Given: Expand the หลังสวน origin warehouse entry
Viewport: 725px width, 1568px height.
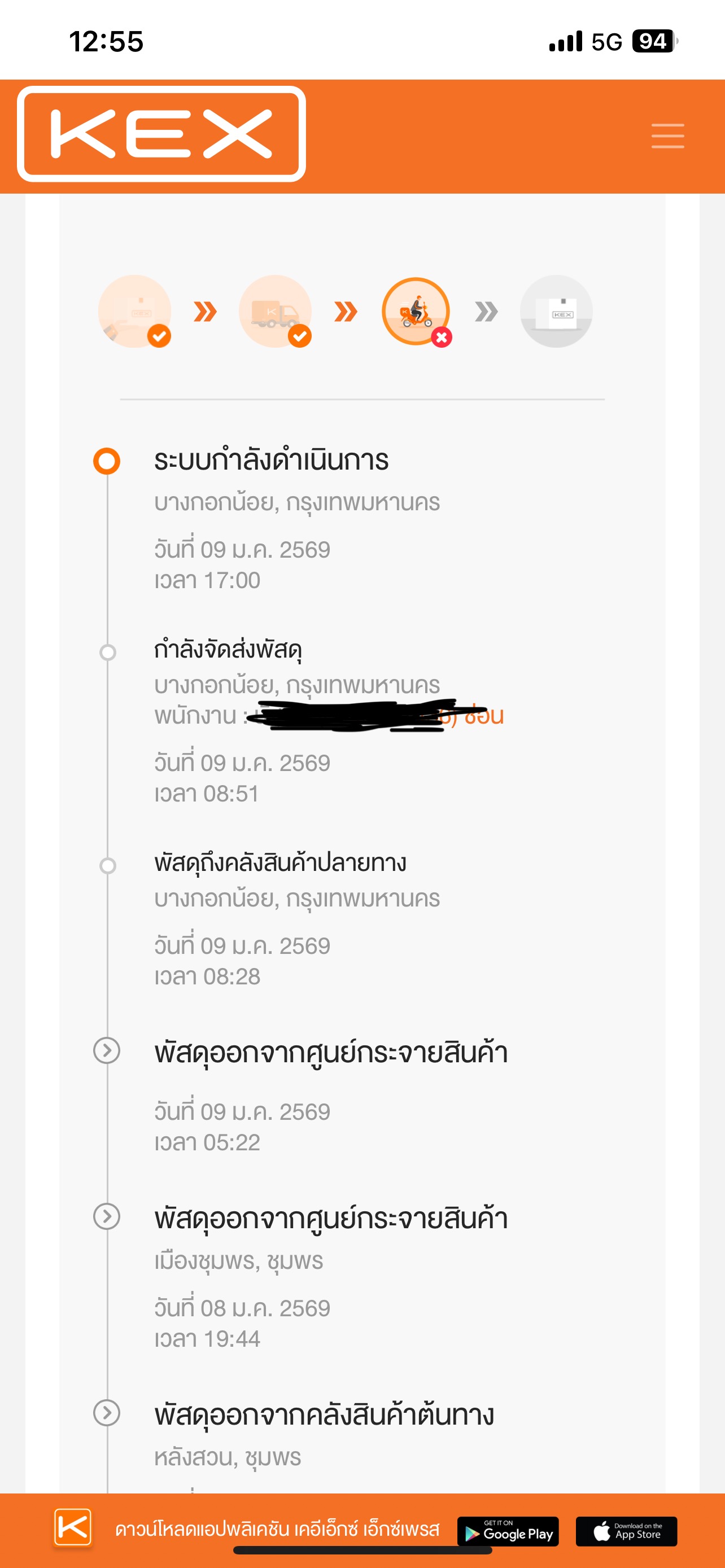Looking at the screenshot, I should pos(107,1413).
